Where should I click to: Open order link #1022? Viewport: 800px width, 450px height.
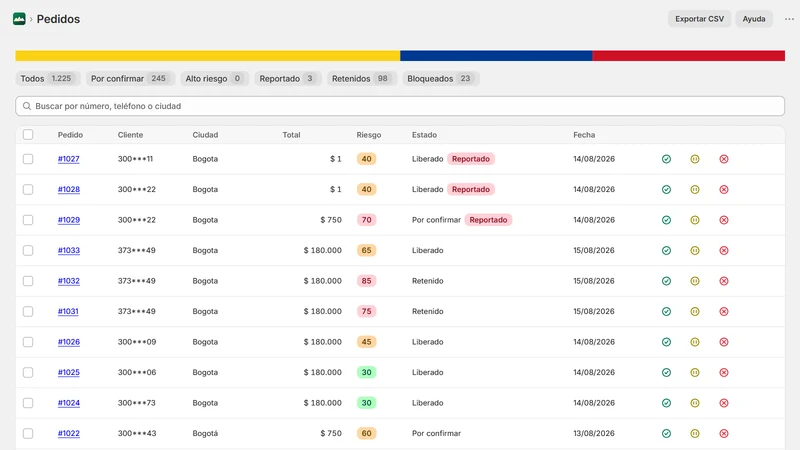tap(68, 433)
